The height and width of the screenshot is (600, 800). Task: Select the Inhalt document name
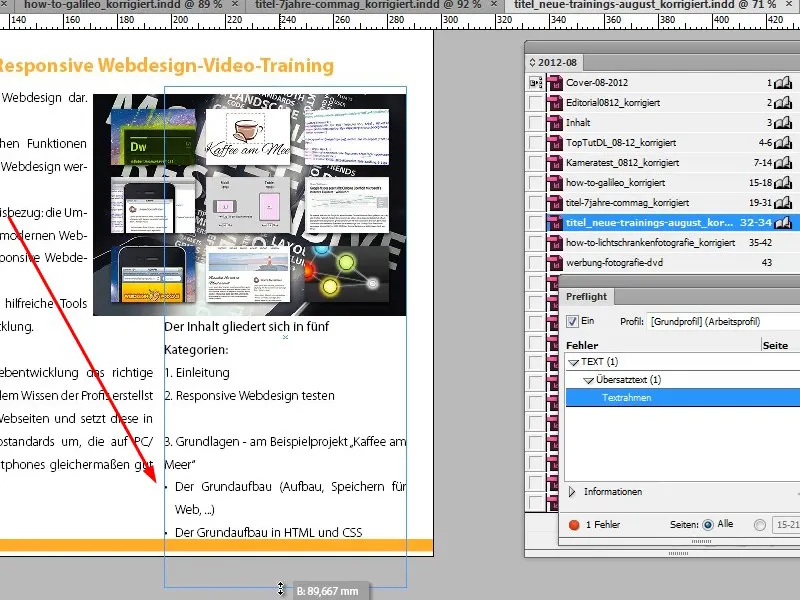pyautogui.click(x=578, y=122)
